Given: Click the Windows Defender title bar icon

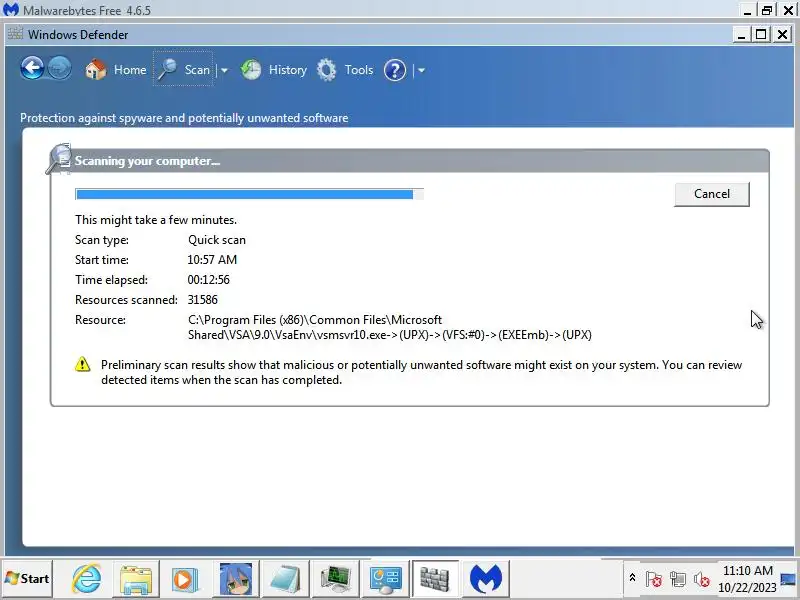Looking at the screenshot, I should click(15, 34).
